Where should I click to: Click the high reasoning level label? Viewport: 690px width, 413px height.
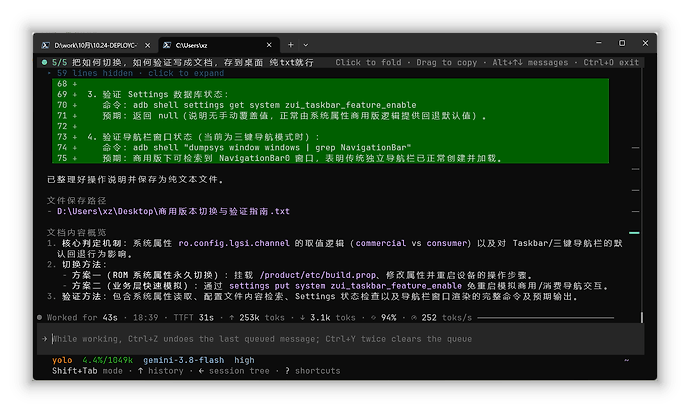(244, 360)
